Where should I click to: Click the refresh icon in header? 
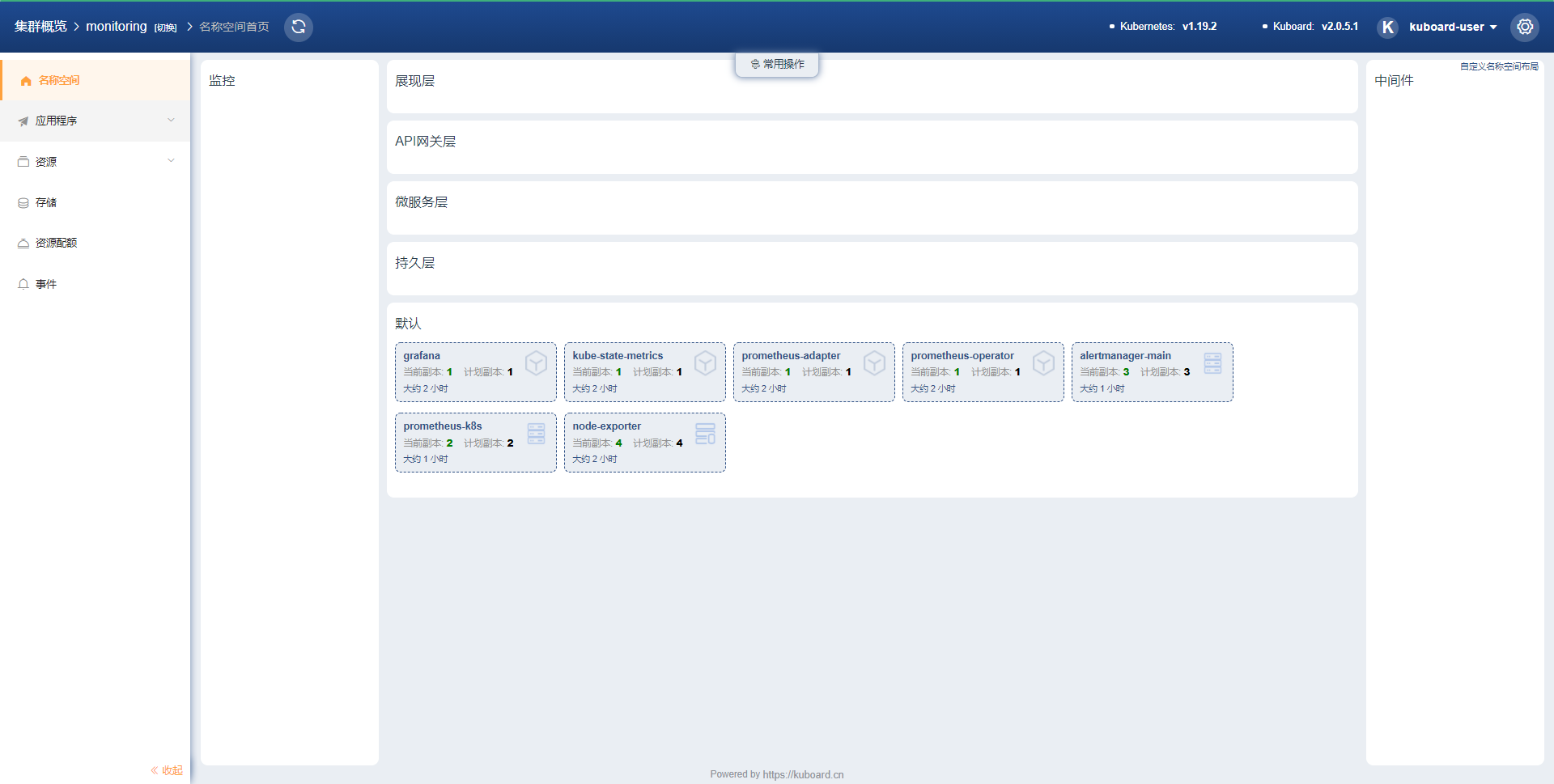point(298,27)
